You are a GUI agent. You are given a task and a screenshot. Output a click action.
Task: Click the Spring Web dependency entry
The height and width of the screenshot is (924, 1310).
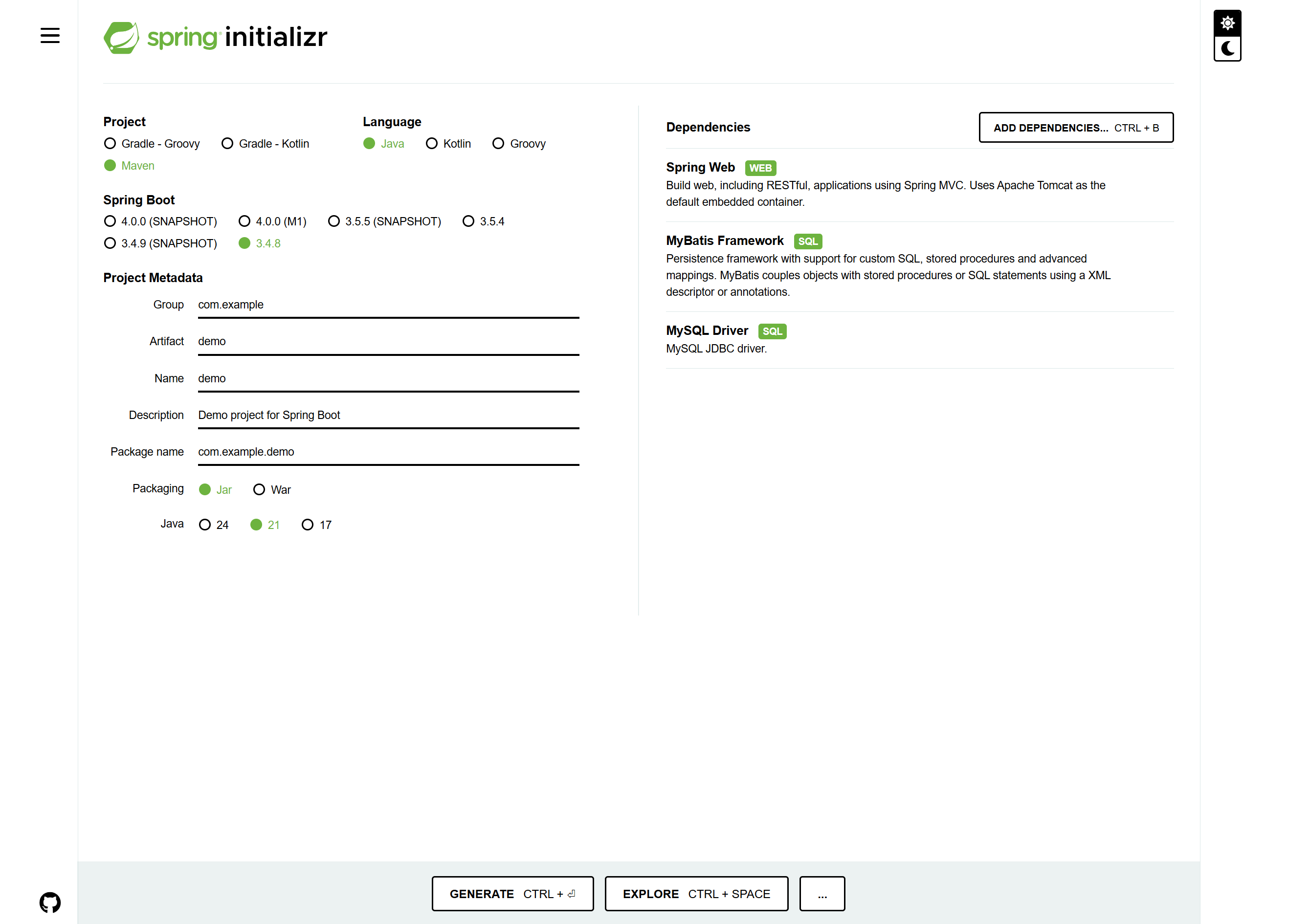point(920,185)
